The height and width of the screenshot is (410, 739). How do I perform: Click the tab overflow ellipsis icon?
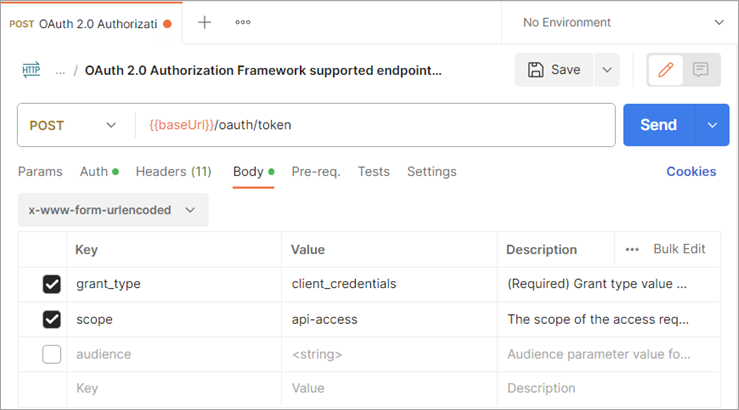[243, 22]
